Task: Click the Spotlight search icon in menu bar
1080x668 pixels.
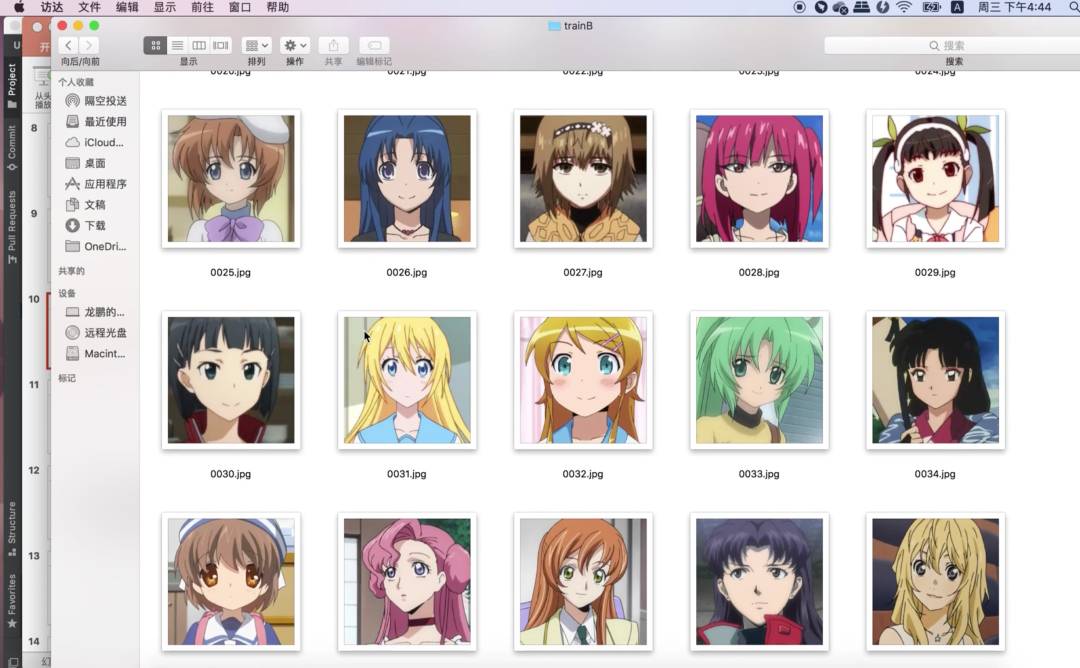Action: (1074, 7)
